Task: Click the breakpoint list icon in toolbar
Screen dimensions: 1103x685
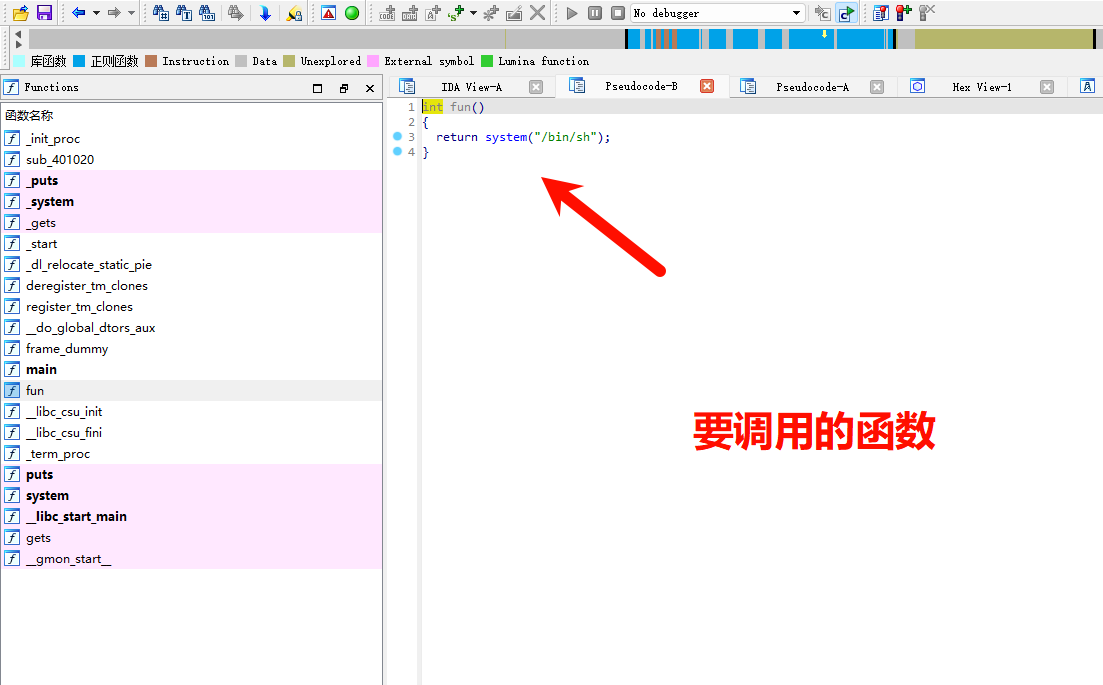Action: (x=880, y=13)
